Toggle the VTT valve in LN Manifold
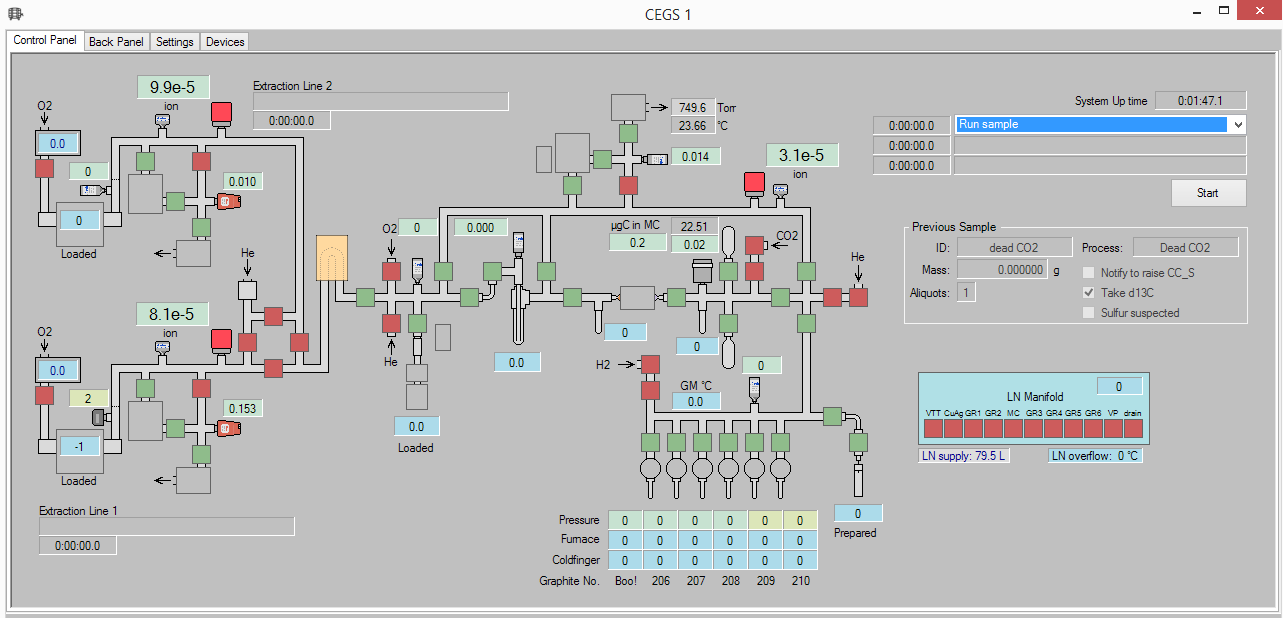Viewport: 1283px width, 618px height. pos(933,428)
